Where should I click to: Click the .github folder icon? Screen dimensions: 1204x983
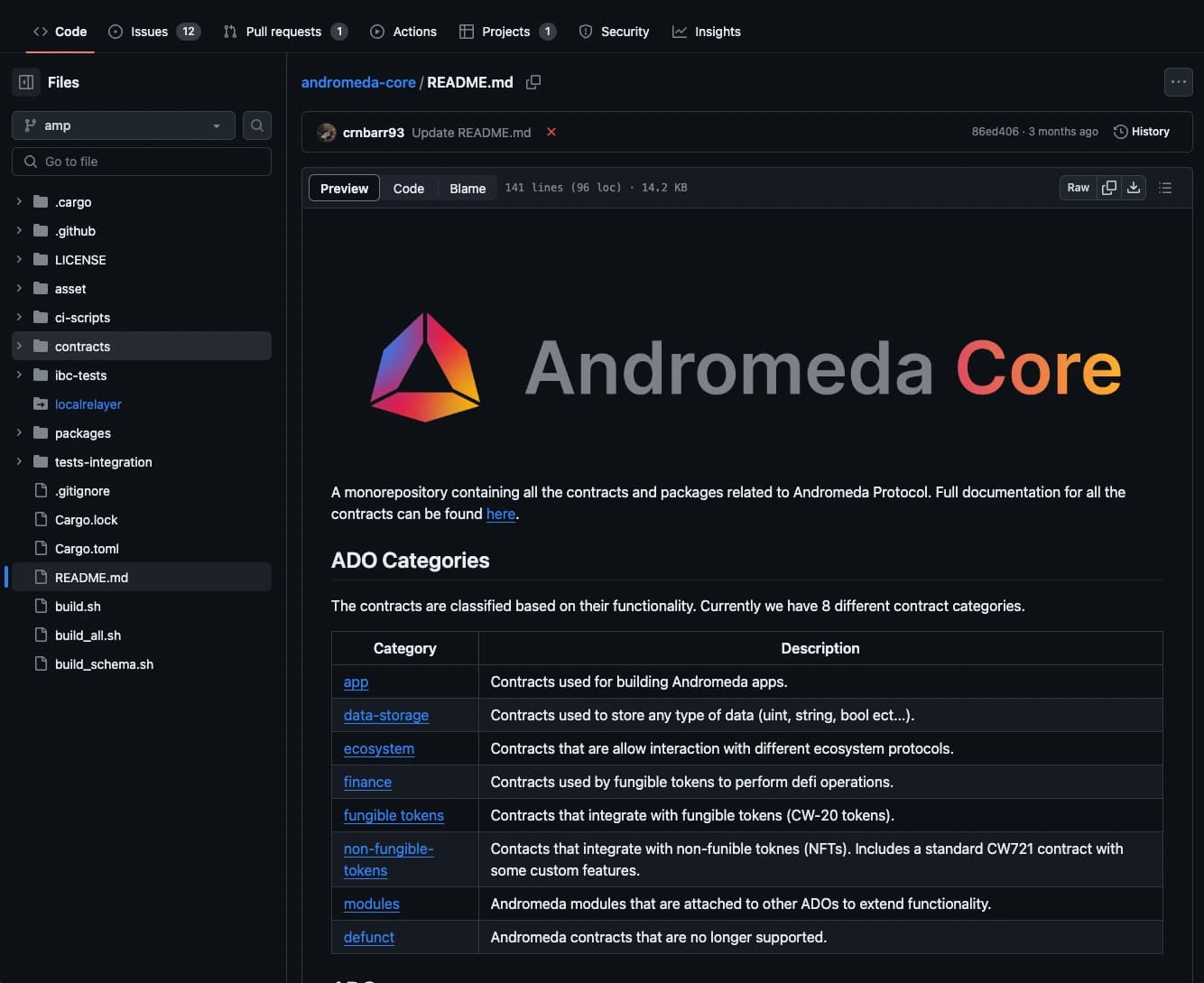[41, 230]
